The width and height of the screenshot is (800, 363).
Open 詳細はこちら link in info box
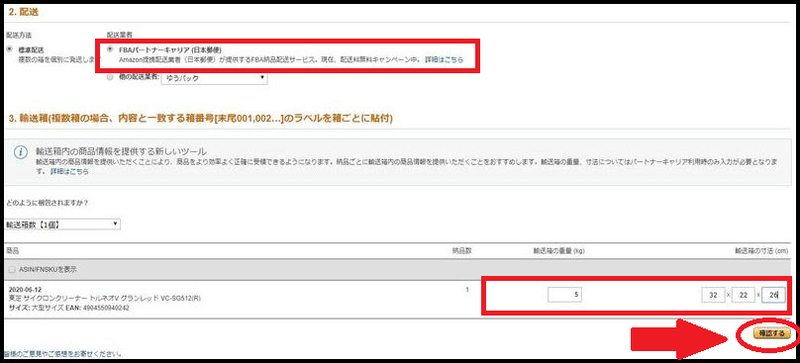pyautogui.click(x=69, y=172)
